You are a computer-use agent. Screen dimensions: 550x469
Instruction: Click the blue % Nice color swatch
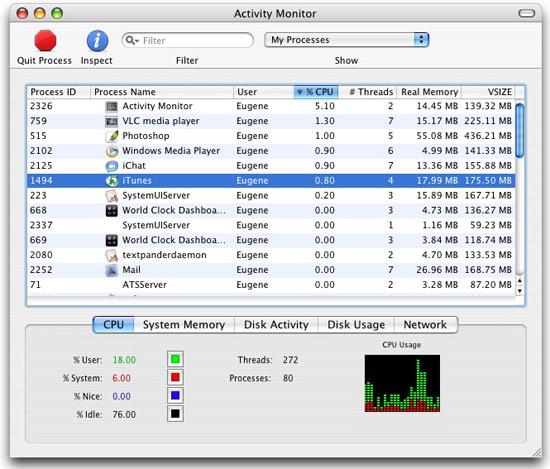point(175,396)
